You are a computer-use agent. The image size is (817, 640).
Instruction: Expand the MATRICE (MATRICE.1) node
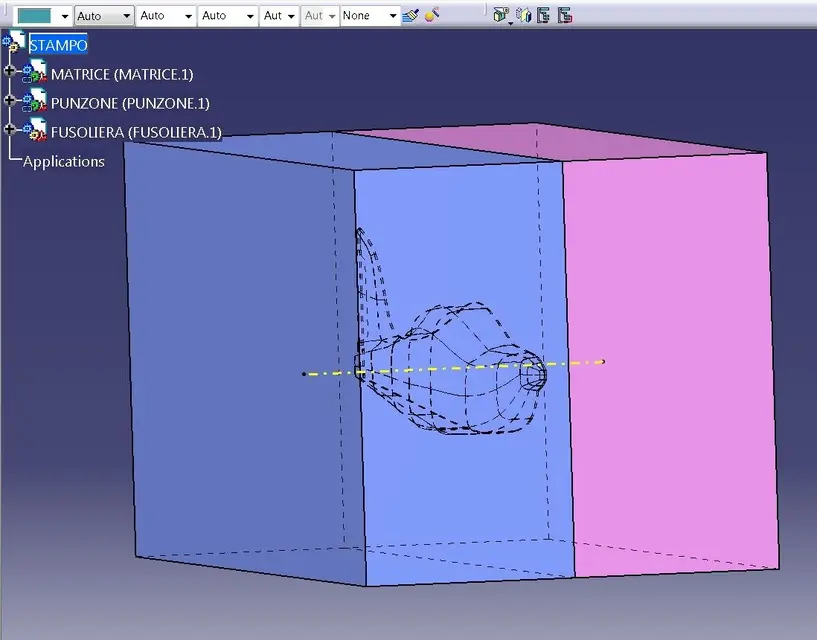click(10, 71)
